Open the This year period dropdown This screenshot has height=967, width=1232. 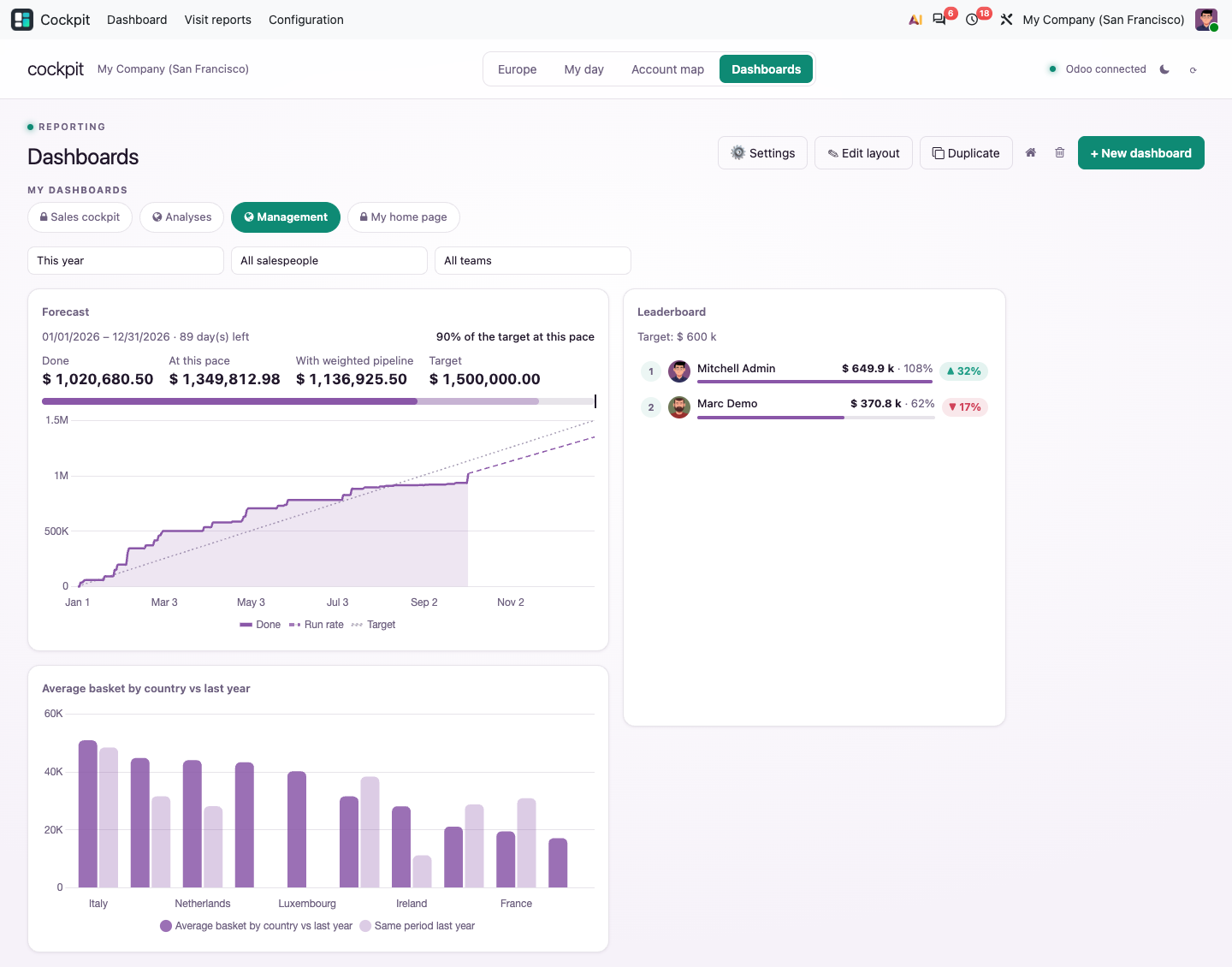point(126,261)
